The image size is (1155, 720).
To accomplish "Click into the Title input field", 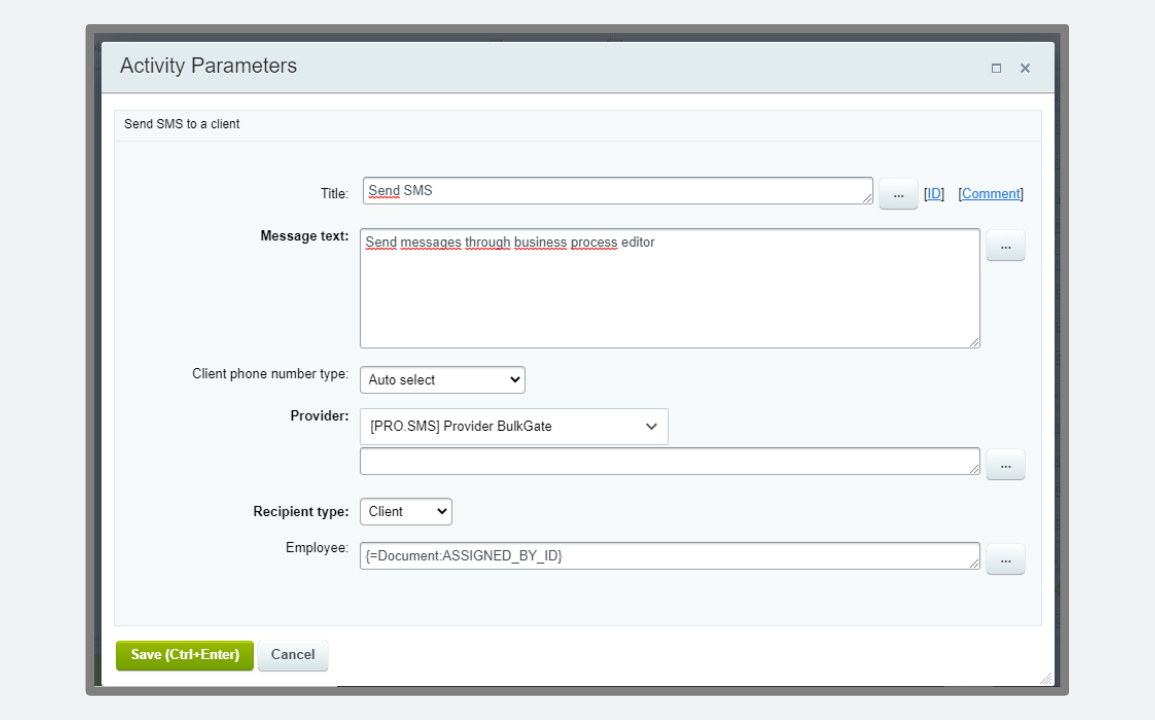I will point(615,191).
